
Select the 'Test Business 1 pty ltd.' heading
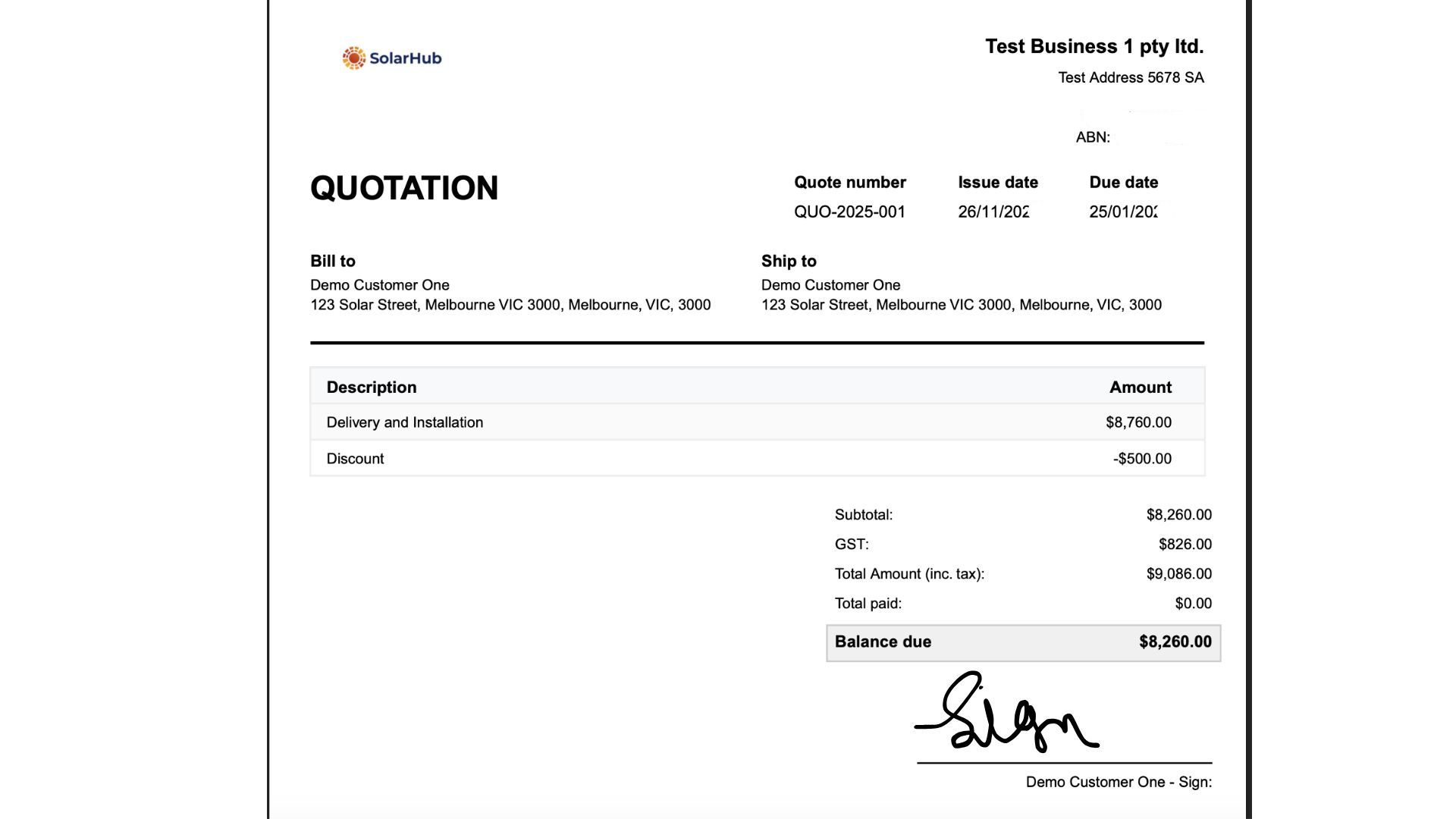(1094, 47)
